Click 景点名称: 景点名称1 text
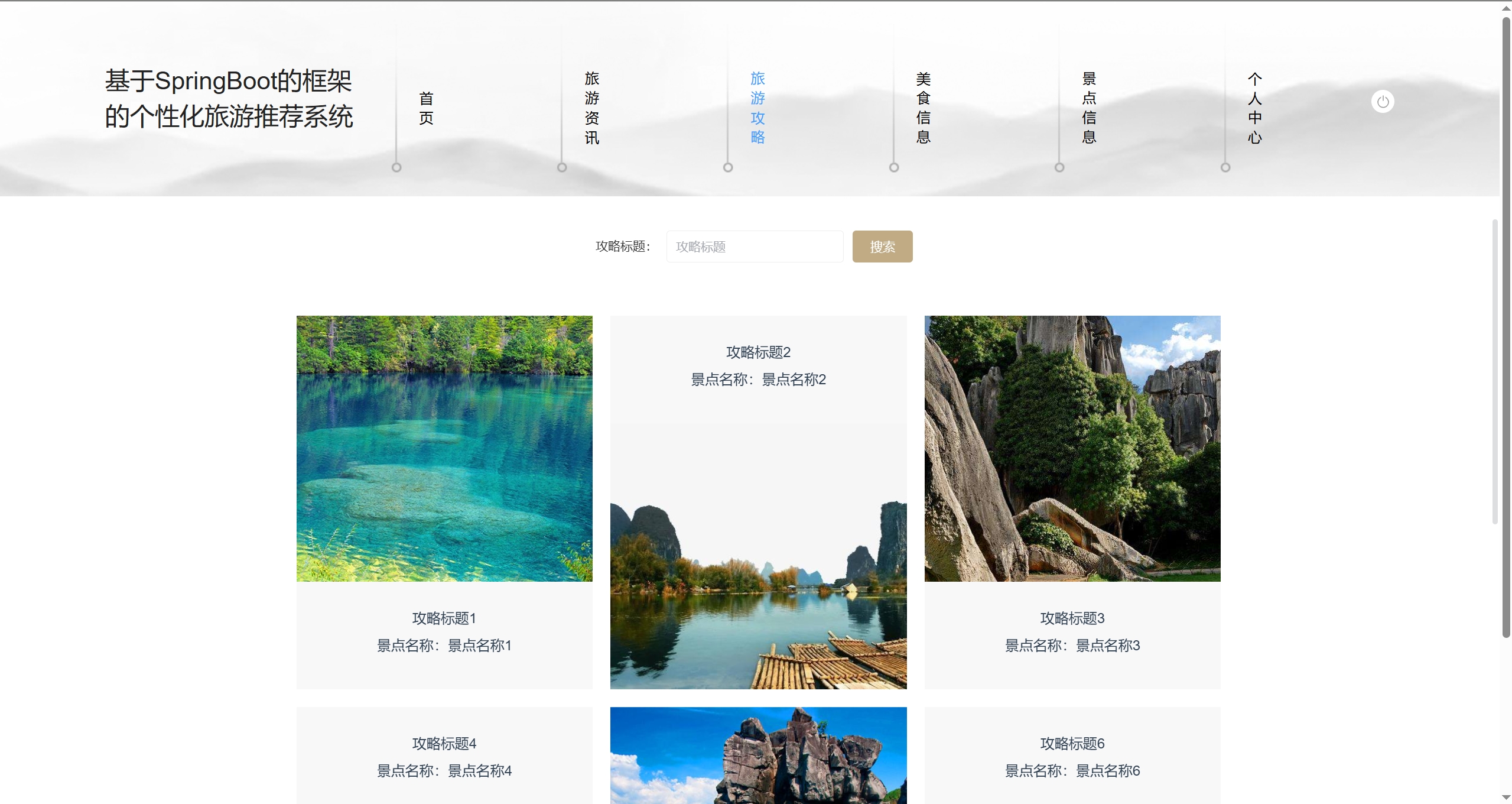The height and width of the screenshot is (804, 1512). [x=444, y=646]
